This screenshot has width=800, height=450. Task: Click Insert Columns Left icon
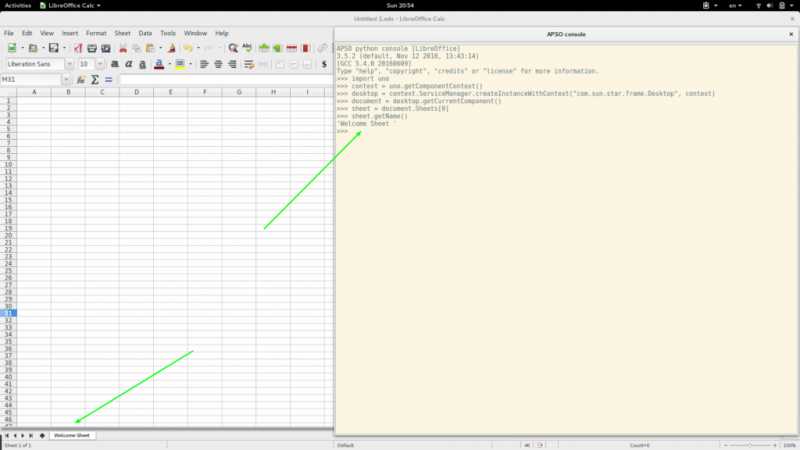point(277,48)
